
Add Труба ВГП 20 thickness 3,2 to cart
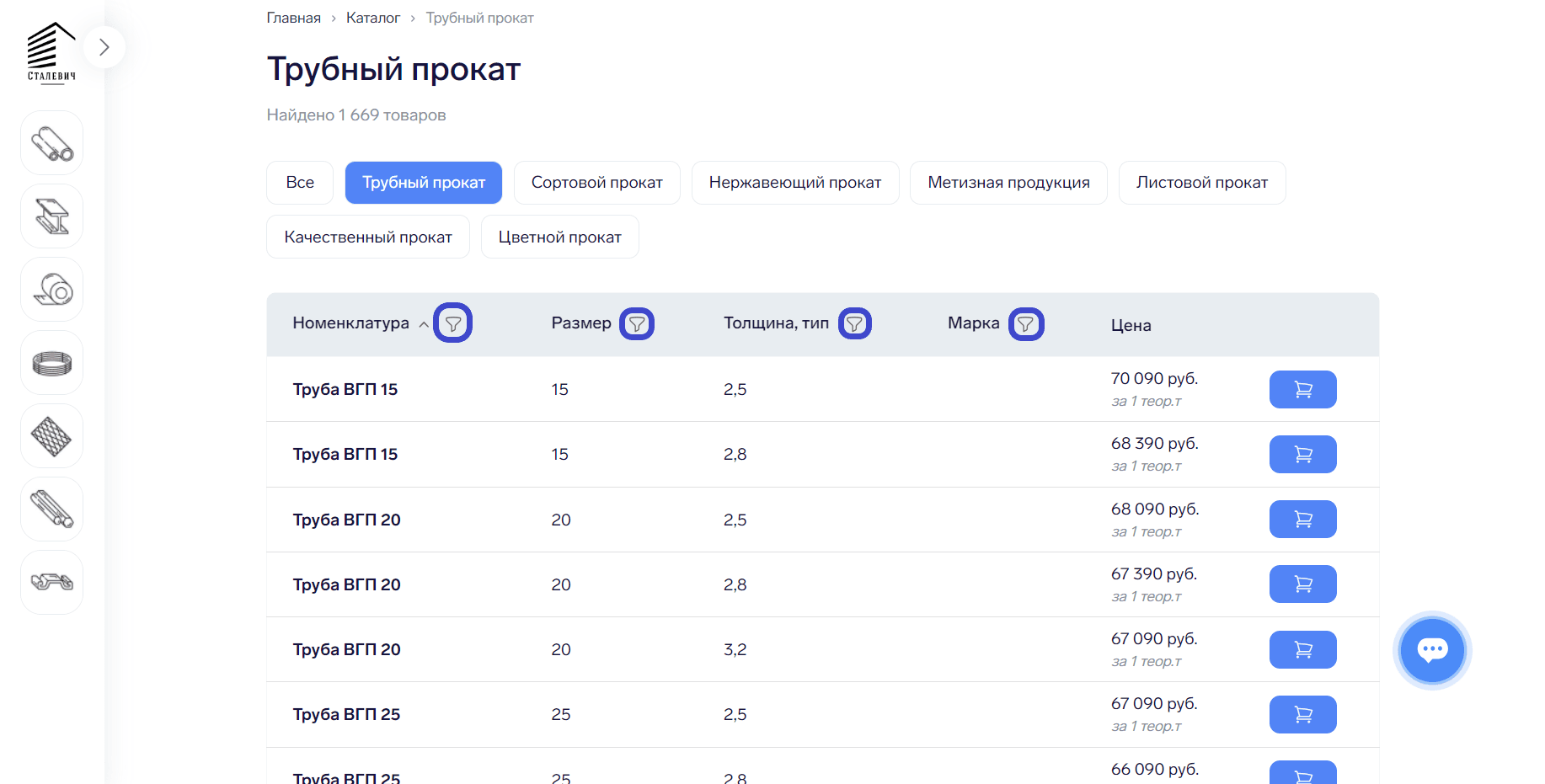coord(1303,649)
